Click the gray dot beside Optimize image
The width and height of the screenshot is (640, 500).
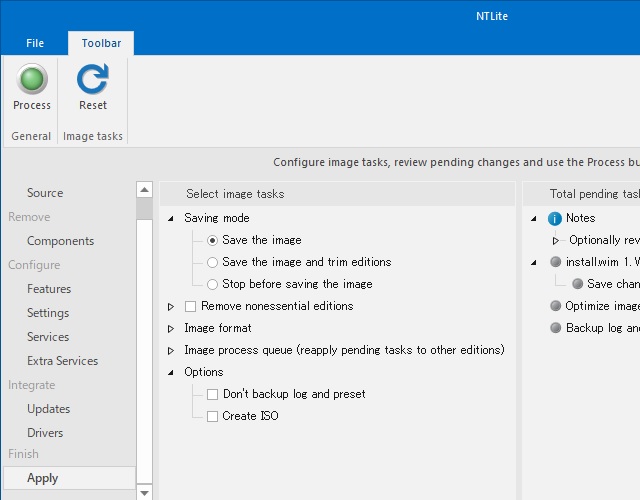555,306
